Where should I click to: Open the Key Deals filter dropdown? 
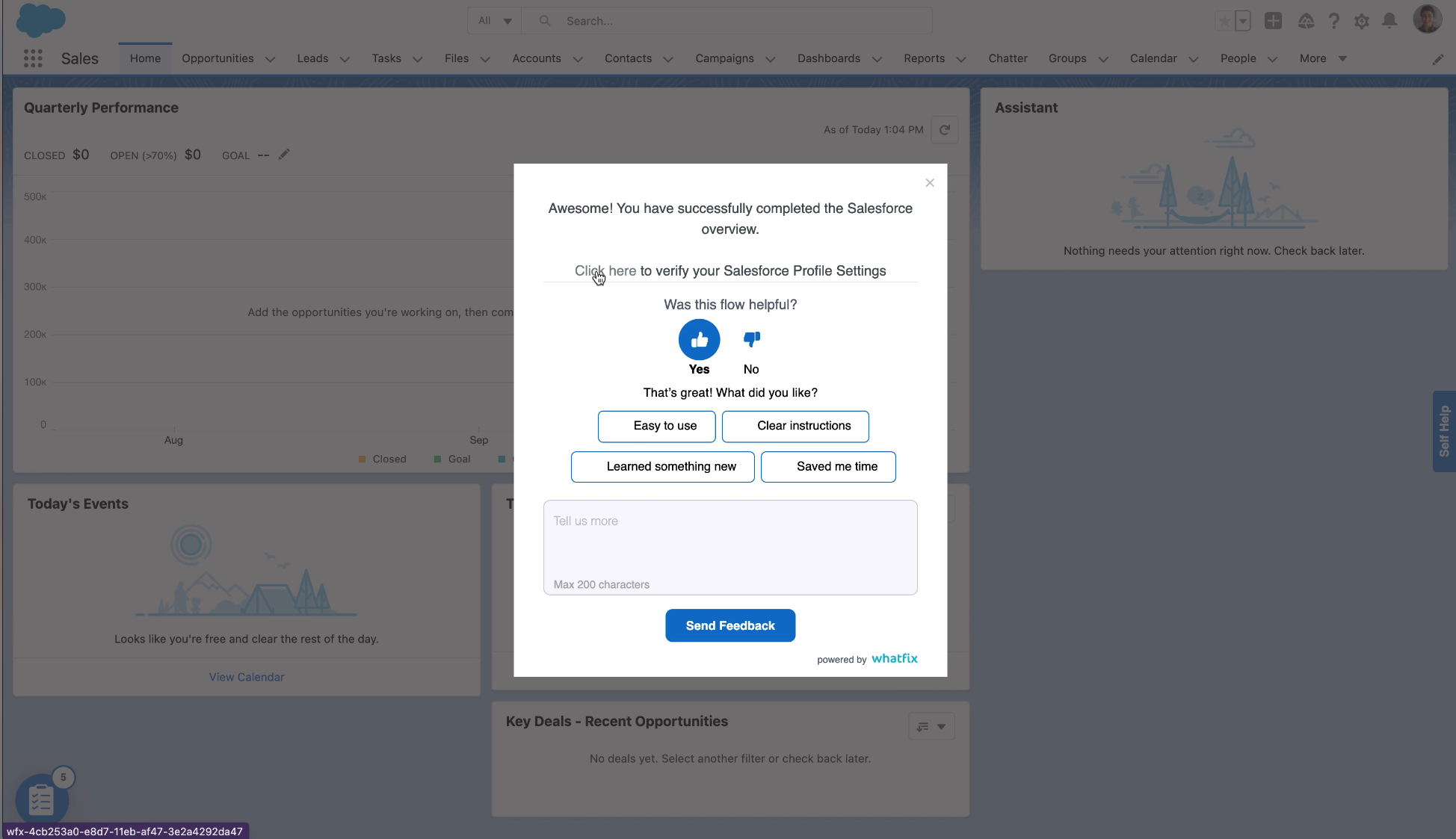pos(931,725)
